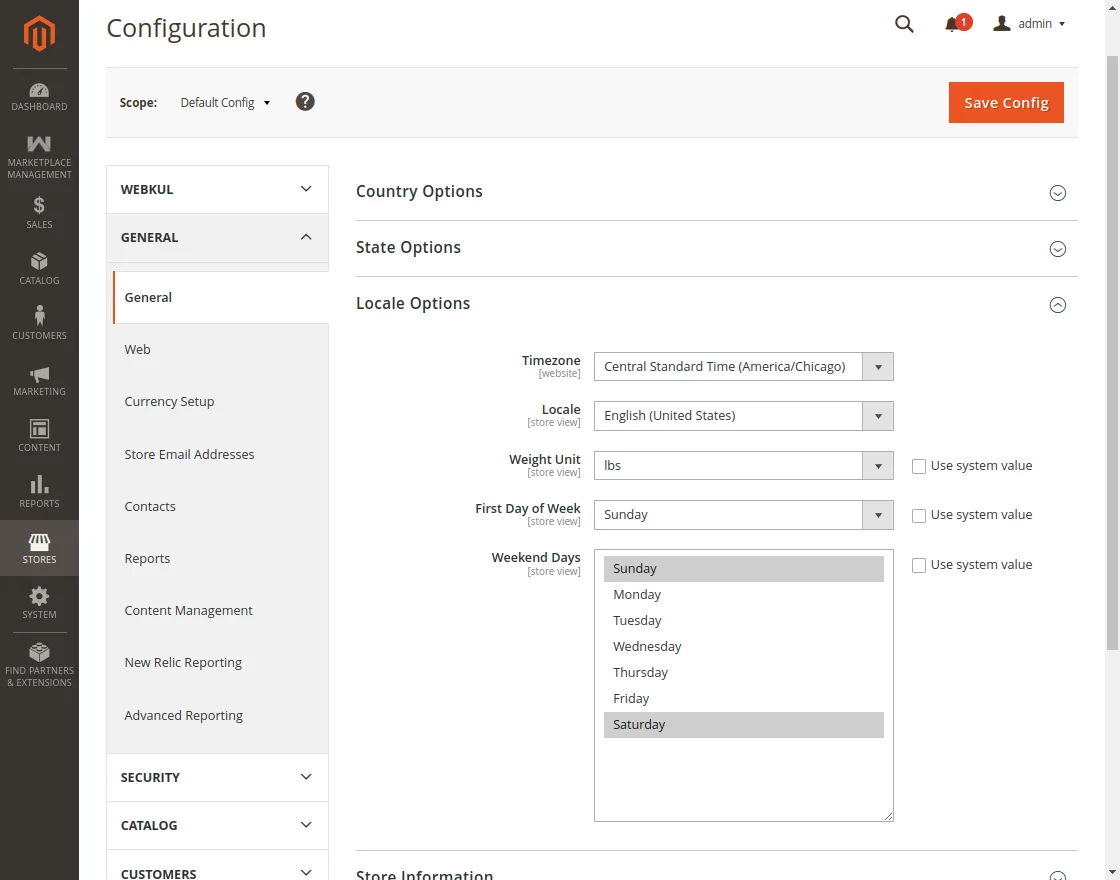Open the Dashboard from the sidebar
Image resolution: width=1120 pixels, height=880 pixels.
39,95
